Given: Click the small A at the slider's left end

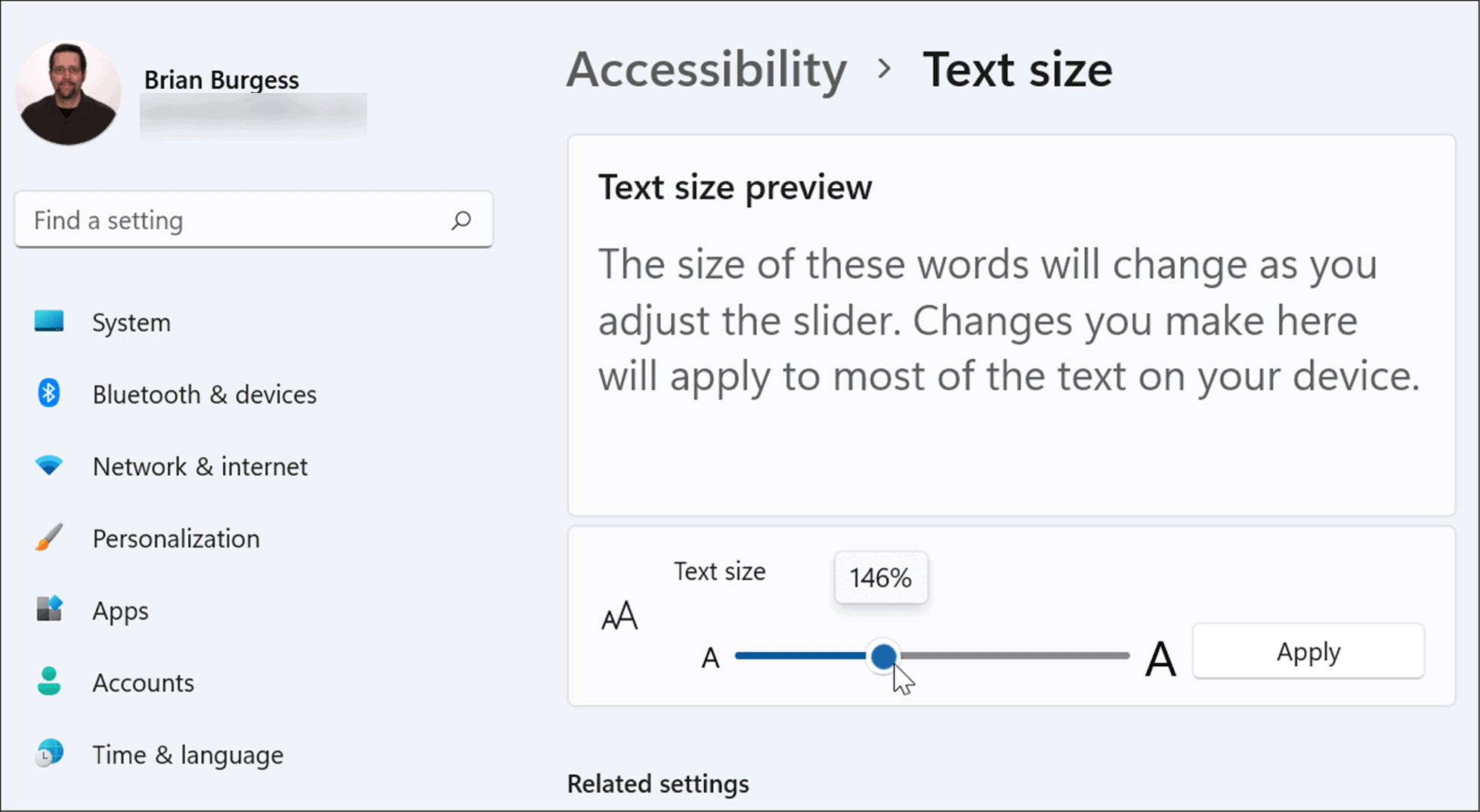Looking at the screenshot, I should coord(709,657).
